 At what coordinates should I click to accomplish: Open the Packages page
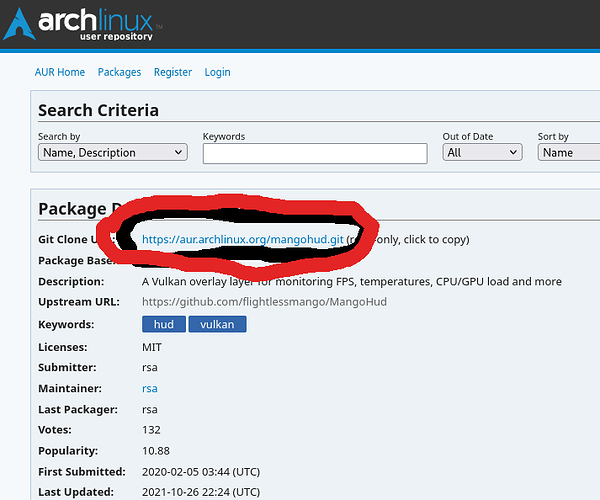[119, 72]
